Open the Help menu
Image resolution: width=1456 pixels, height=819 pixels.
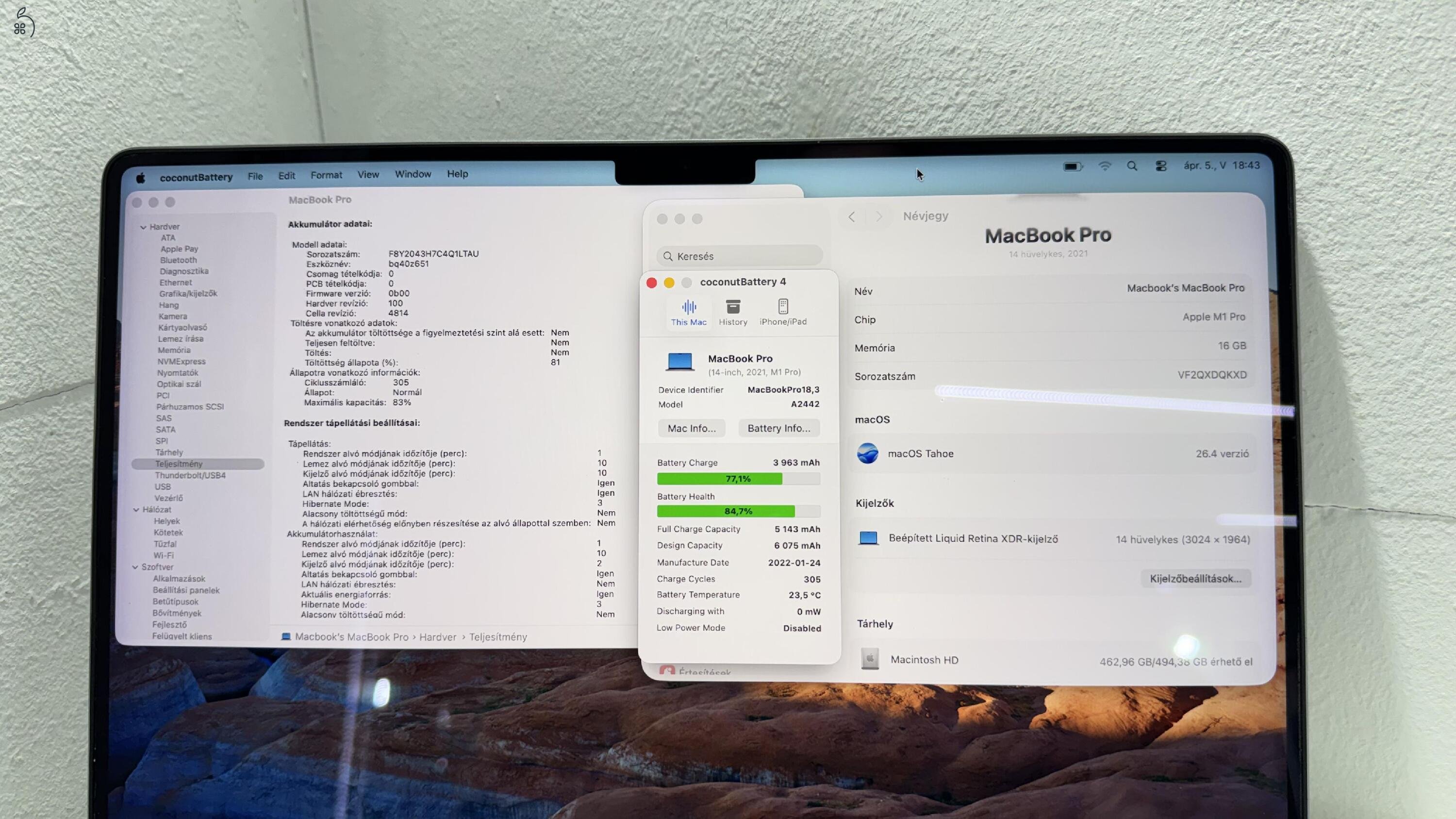457,173
